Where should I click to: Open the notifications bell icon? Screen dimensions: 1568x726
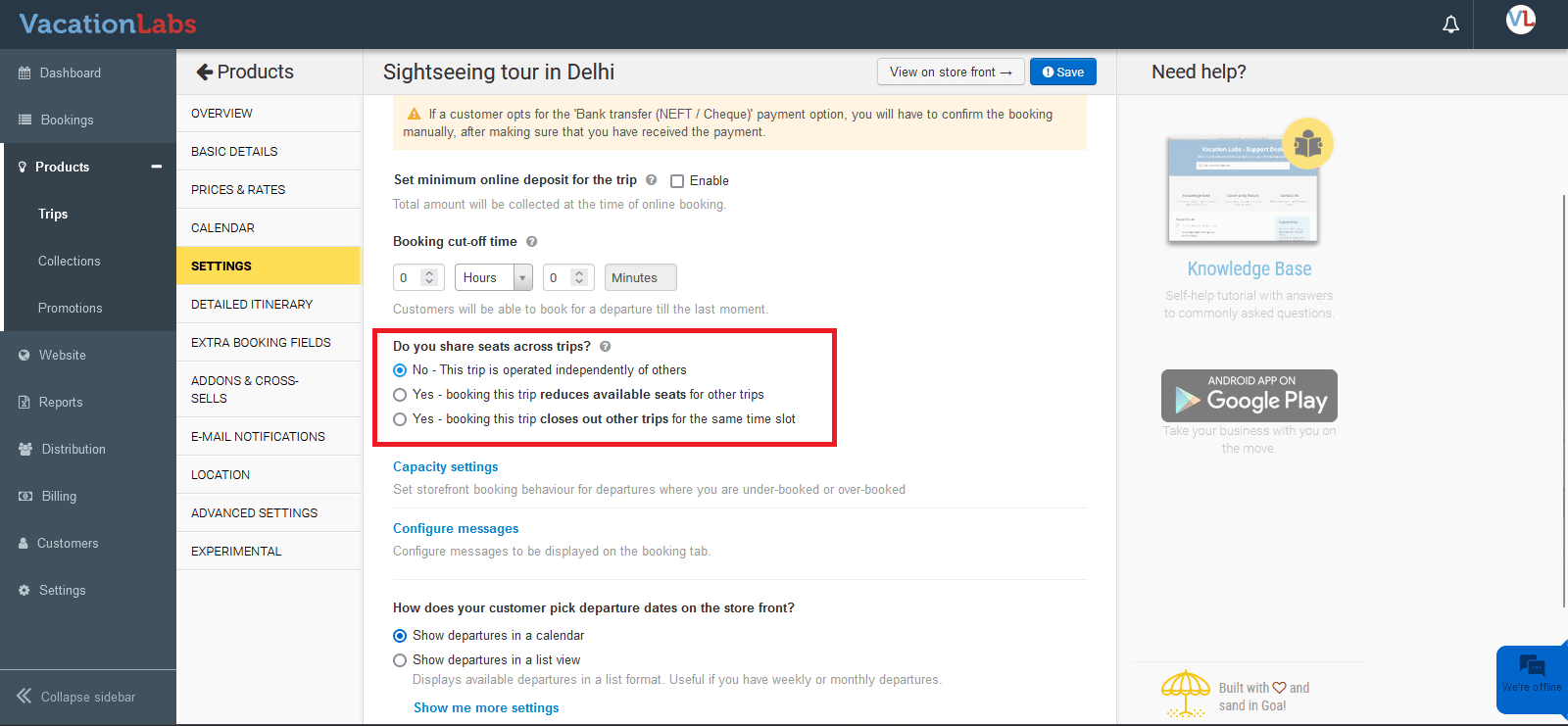[1450, 24]
